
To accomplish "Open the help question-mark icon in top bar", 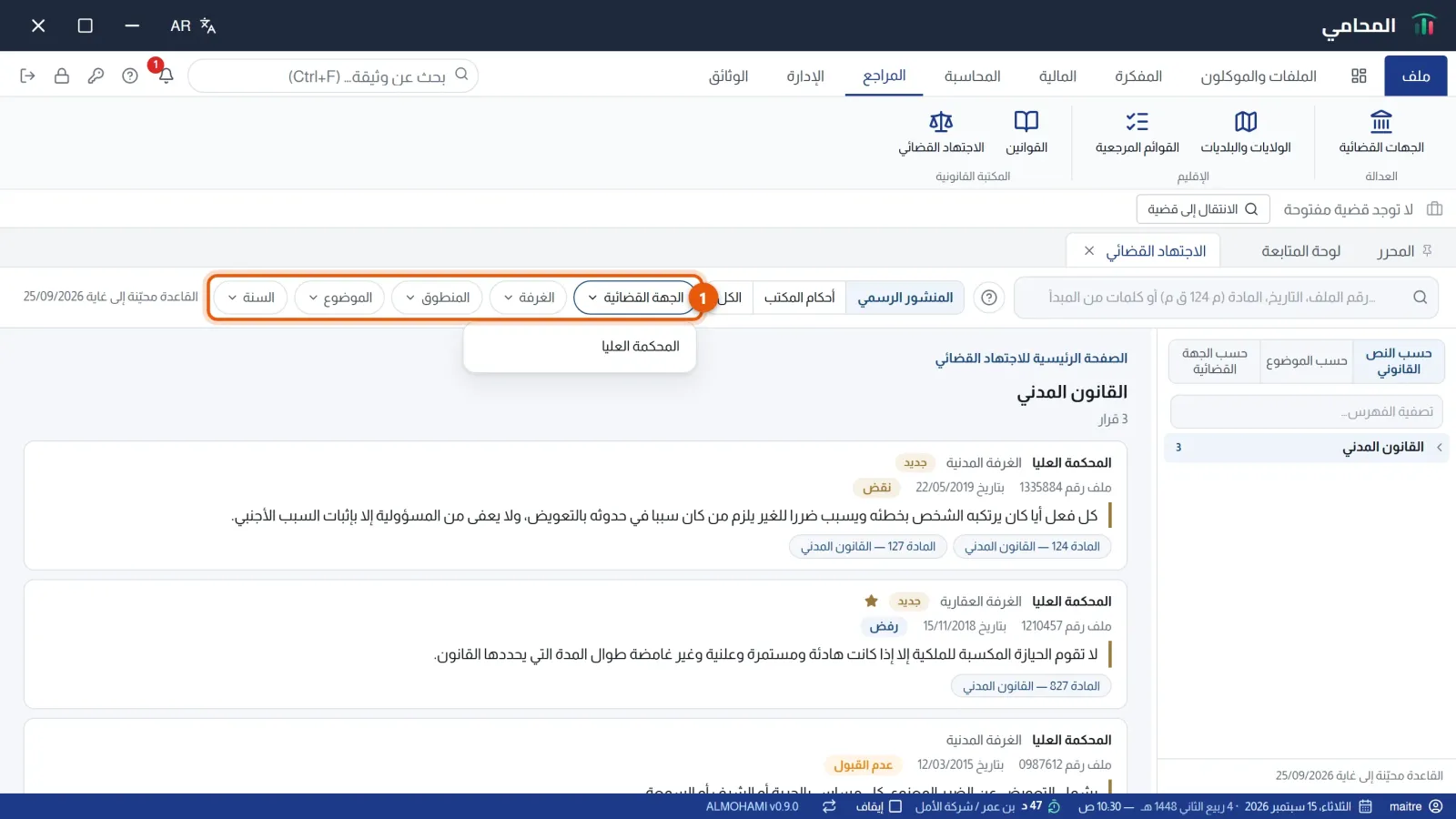I will click(x=130, y=76).
